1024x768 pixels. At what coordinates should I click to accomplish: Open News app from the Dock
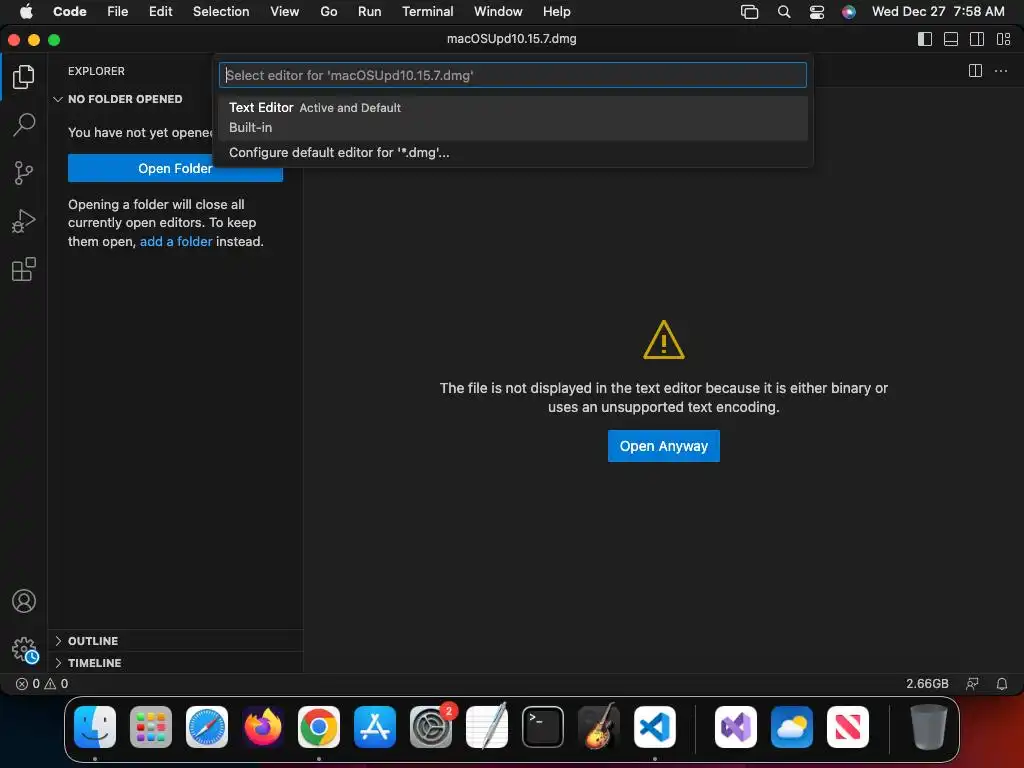click(848, 727)
